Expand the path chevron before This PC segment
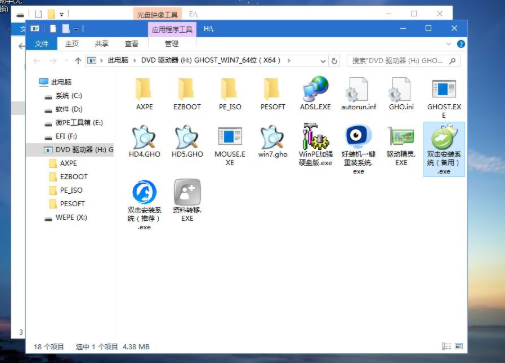Viewport: 505px width, 363px height. pos(101,61)
